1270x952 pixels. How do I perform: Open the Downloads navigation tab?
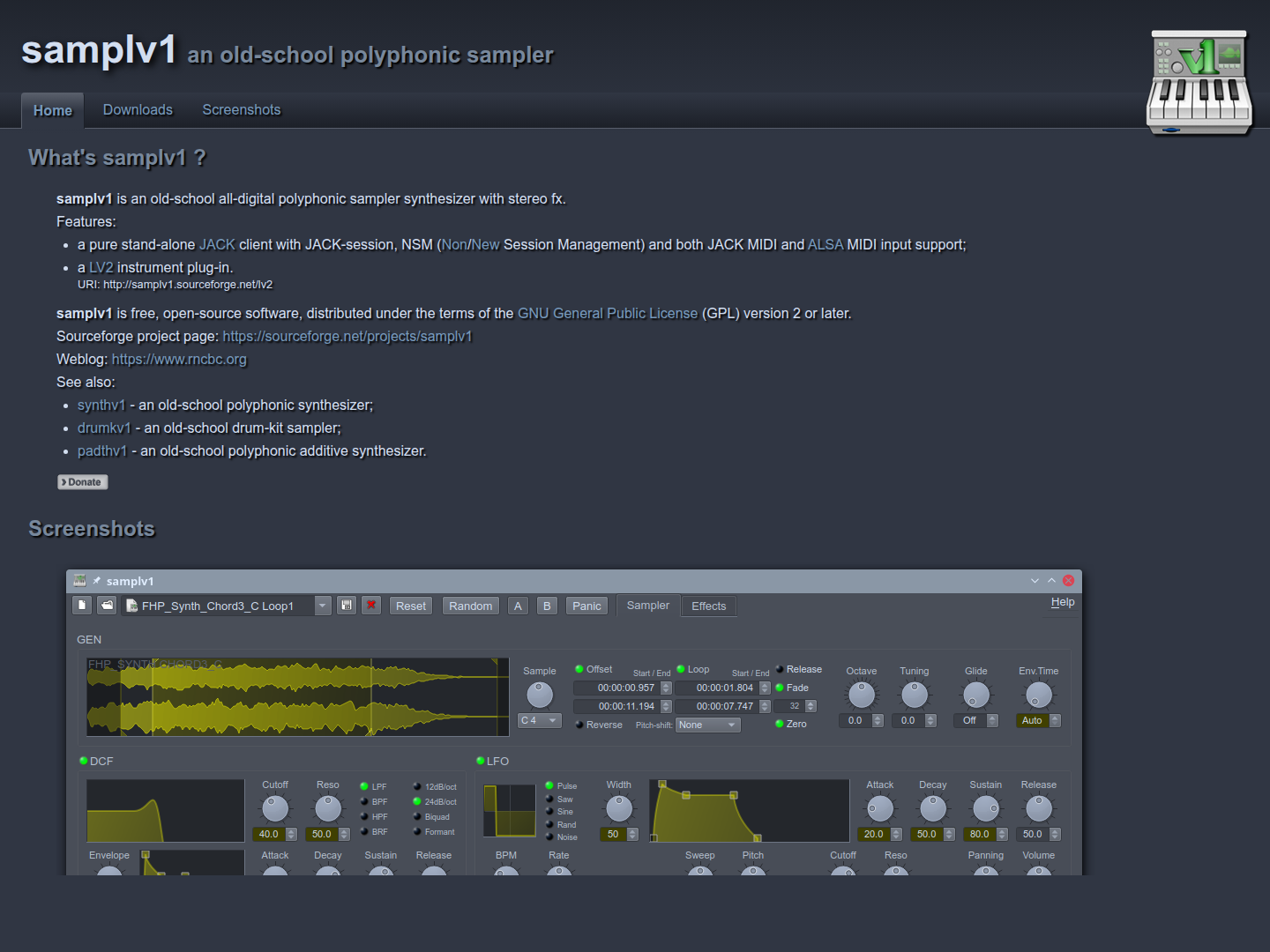pos(138,109)
